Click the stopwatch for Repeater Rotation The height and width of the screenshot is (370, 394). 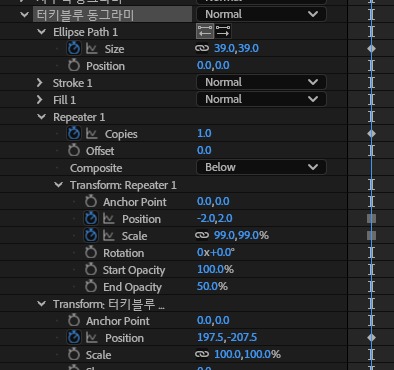(x=91, y=252)
